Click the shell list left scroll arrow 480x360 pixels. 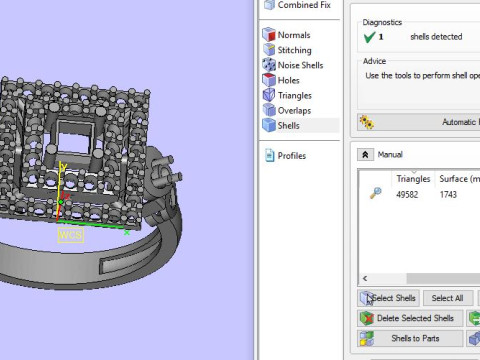pyautogui.click(x=365, y=278)
